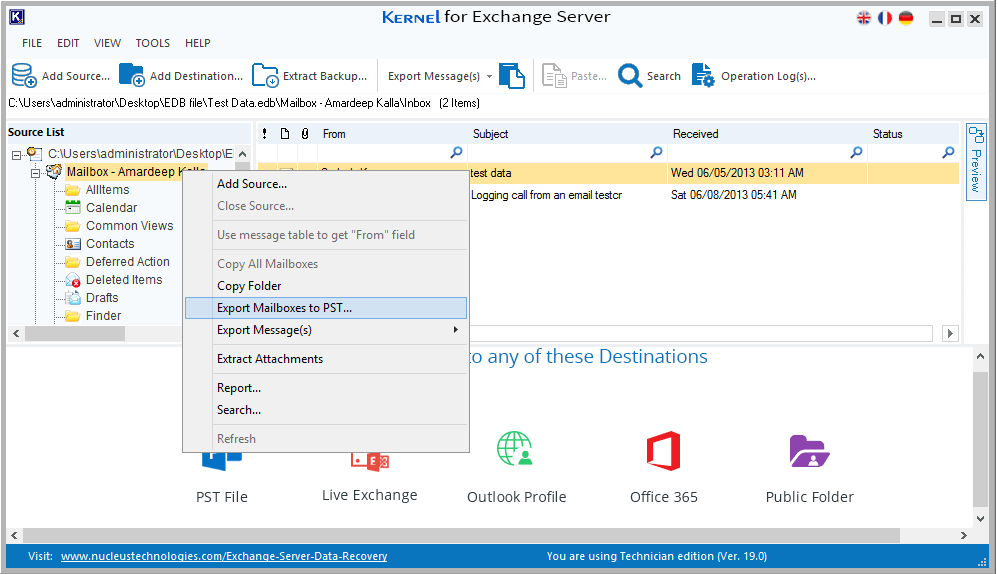Choose Export Mailboxes to PST

tap(326, 308)
